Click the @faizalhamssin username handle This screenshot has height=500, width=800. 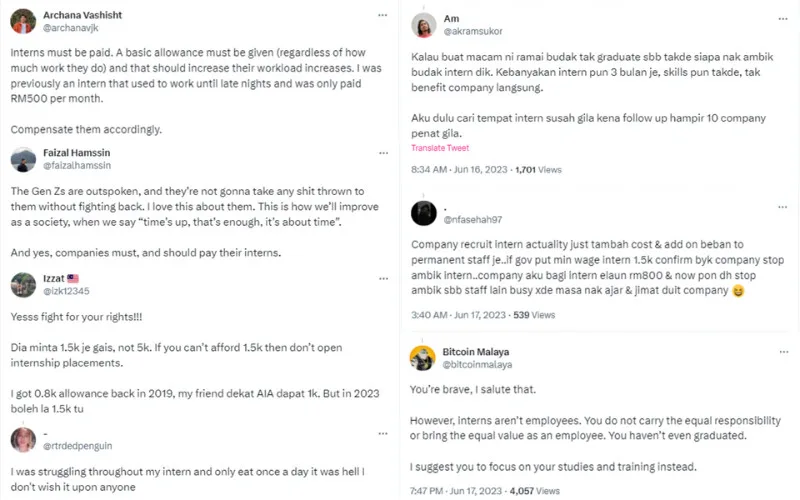(x=76, y=165)
